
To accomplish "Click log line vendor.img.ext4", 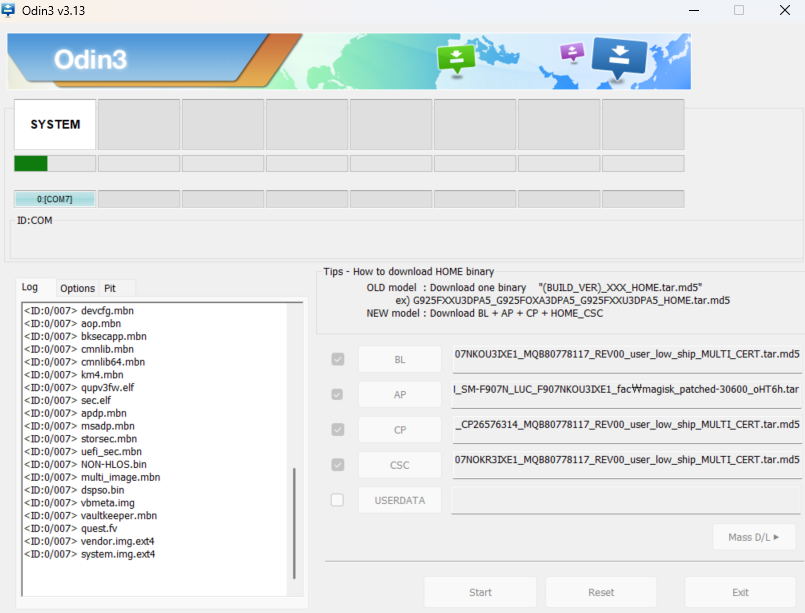I will (x=89, y=541).
